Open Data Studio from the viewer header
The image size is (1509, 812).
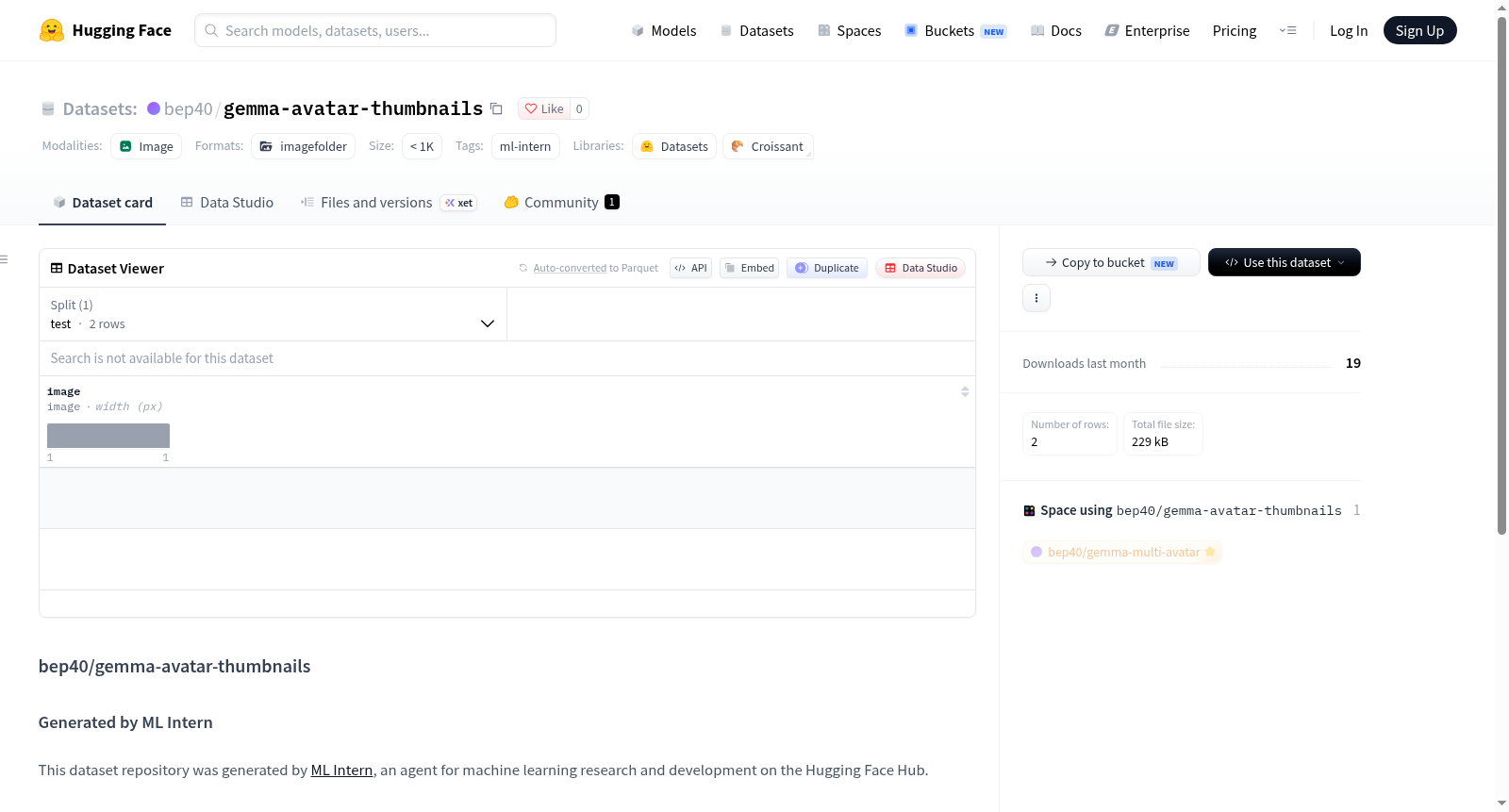920,268
